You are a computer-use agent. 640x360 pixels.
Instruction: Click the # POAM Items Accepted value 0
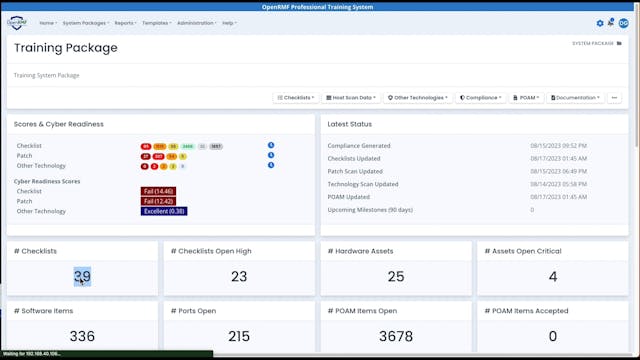point(553,336)
